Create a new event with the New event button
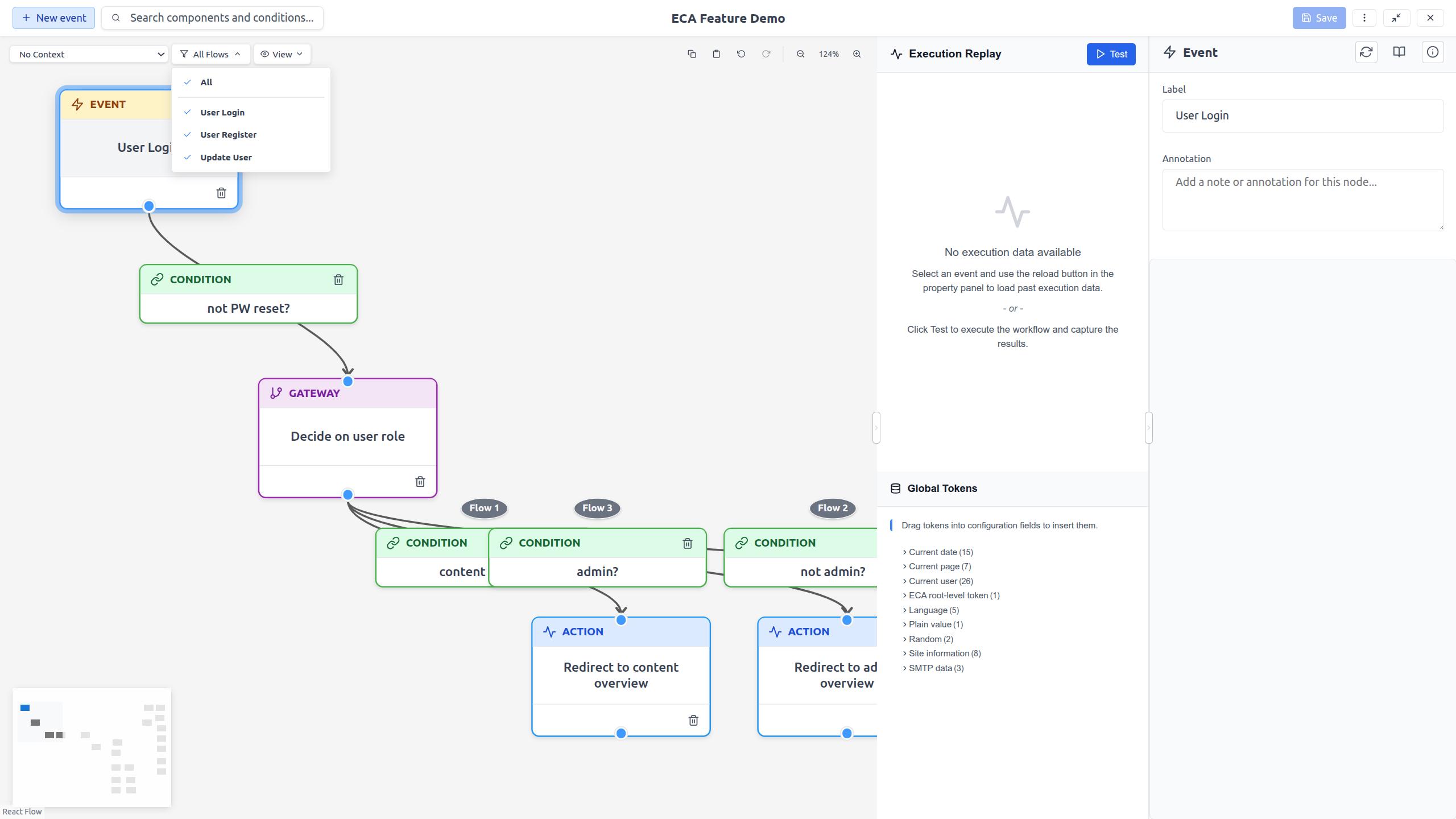Viewport: 1456px width, 819px height. (x=53, y=18)
